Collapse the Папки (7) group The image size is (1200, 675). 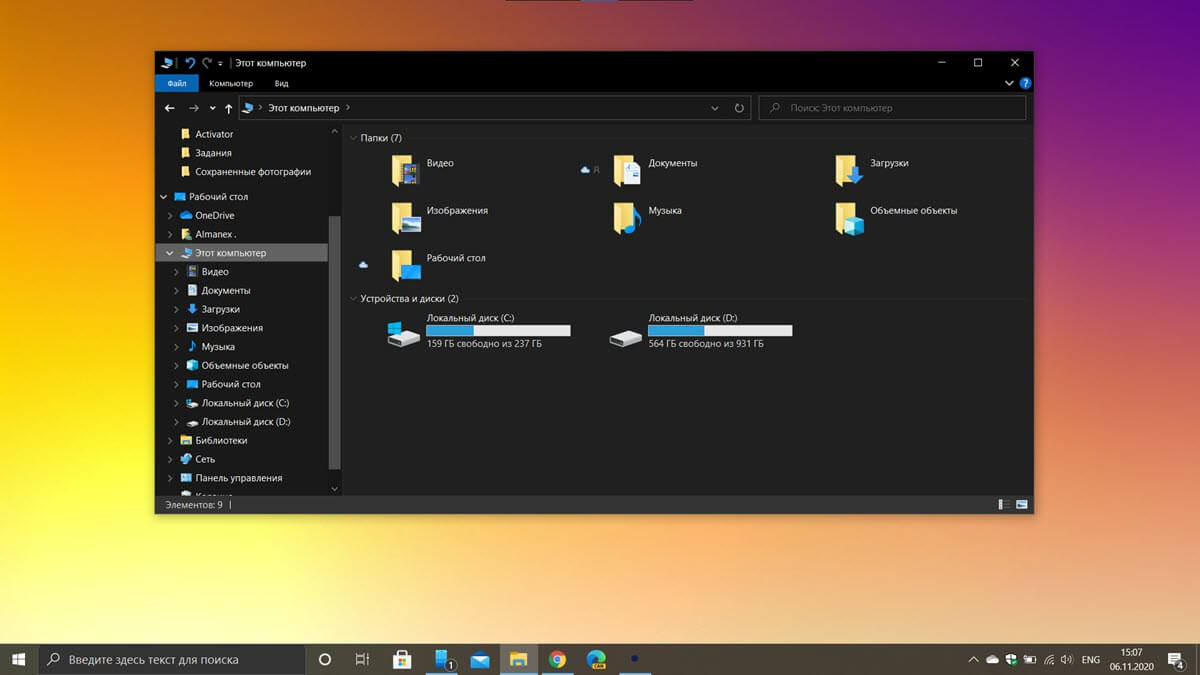coord(353,138)
